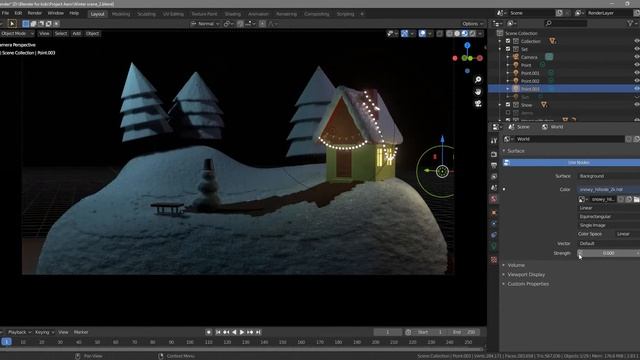Click the End frame field
The width and height of the screenshot is (640, 360).
464,332
